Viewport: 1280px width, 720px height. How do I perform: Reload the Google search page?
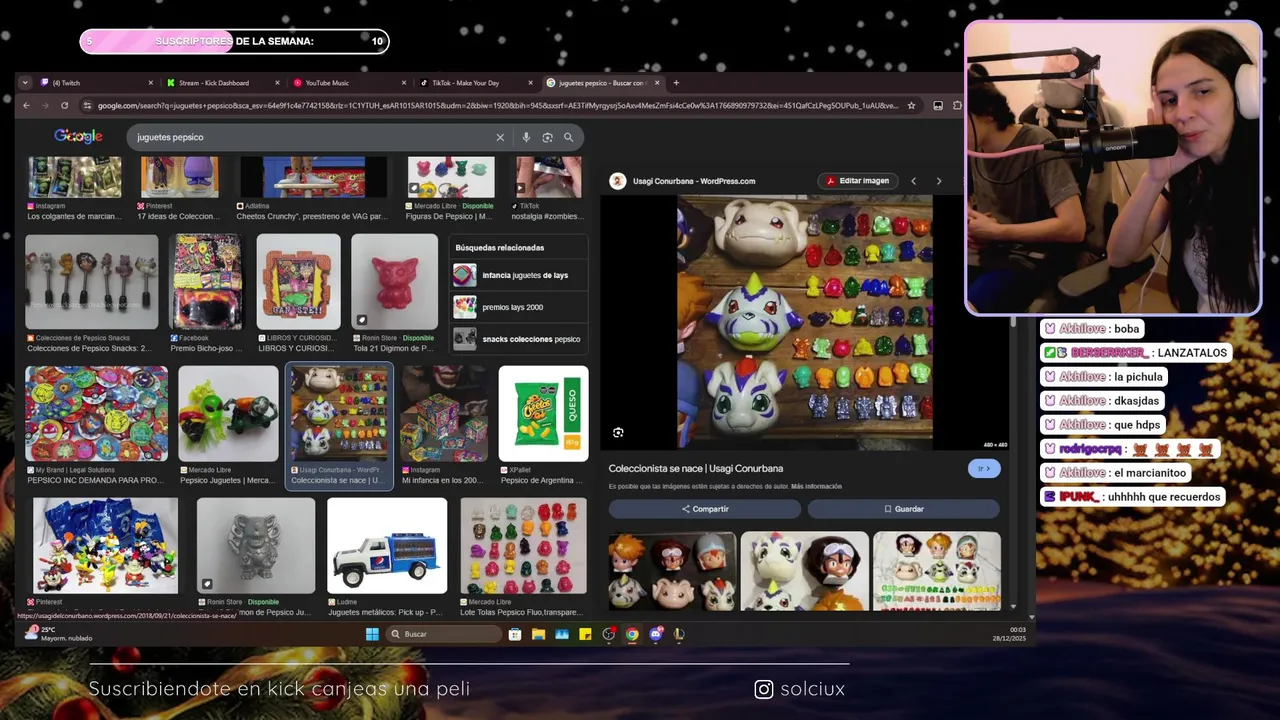pyautogui.click(x=65, y=105)
